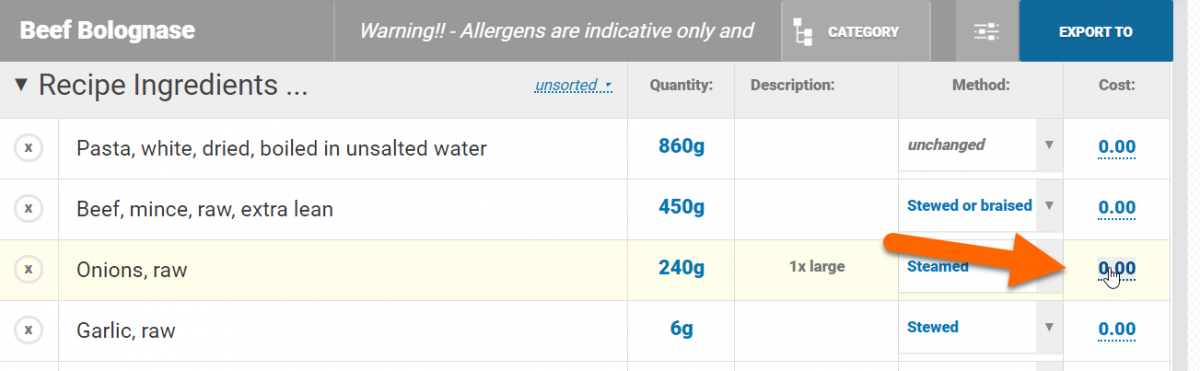
Task: Open method dropdown for Beef mince
Action: click(x=1049, y=206)
